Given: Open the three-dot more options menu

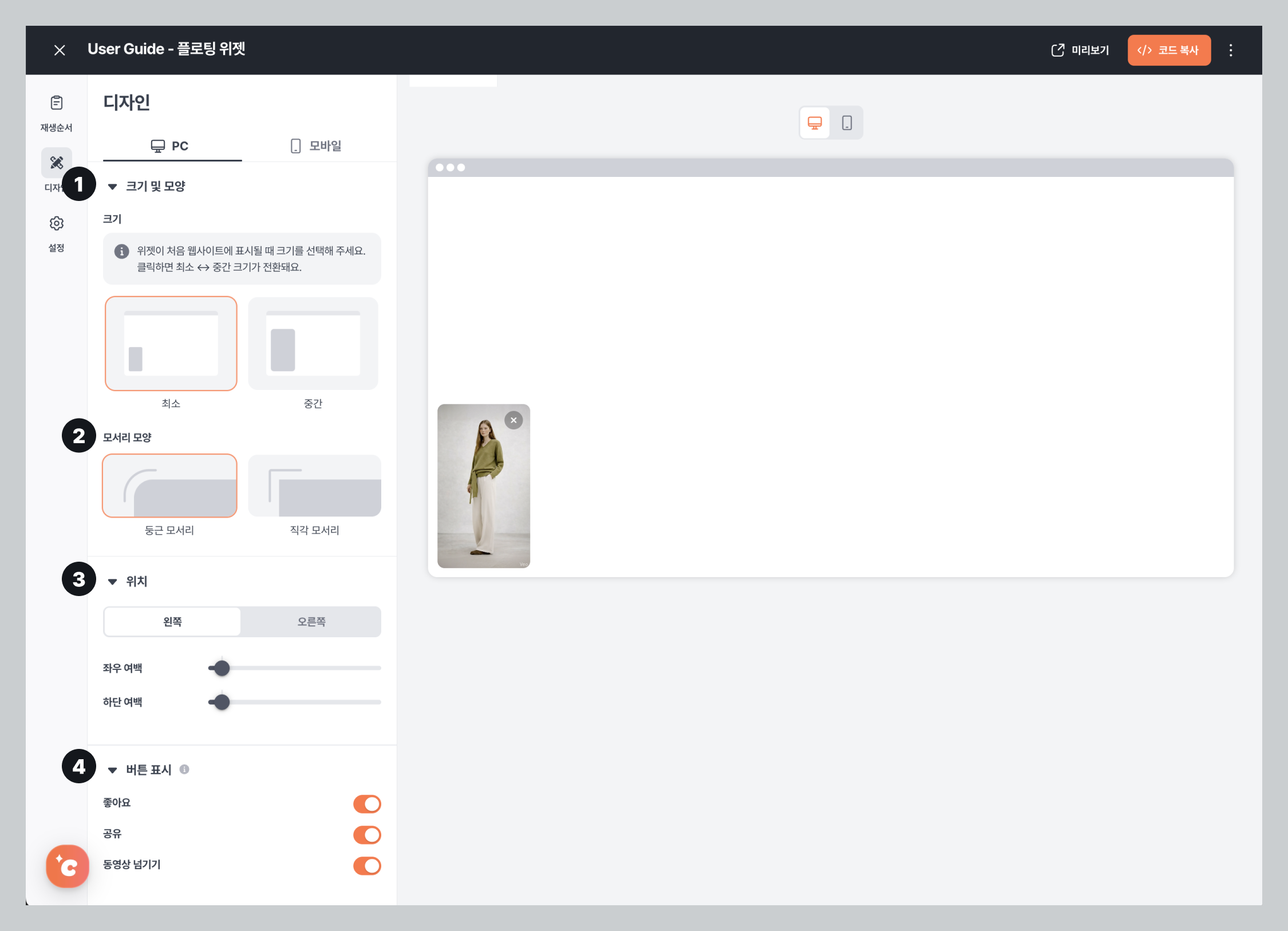Looking at the screenshot, I should (1230, 50).
